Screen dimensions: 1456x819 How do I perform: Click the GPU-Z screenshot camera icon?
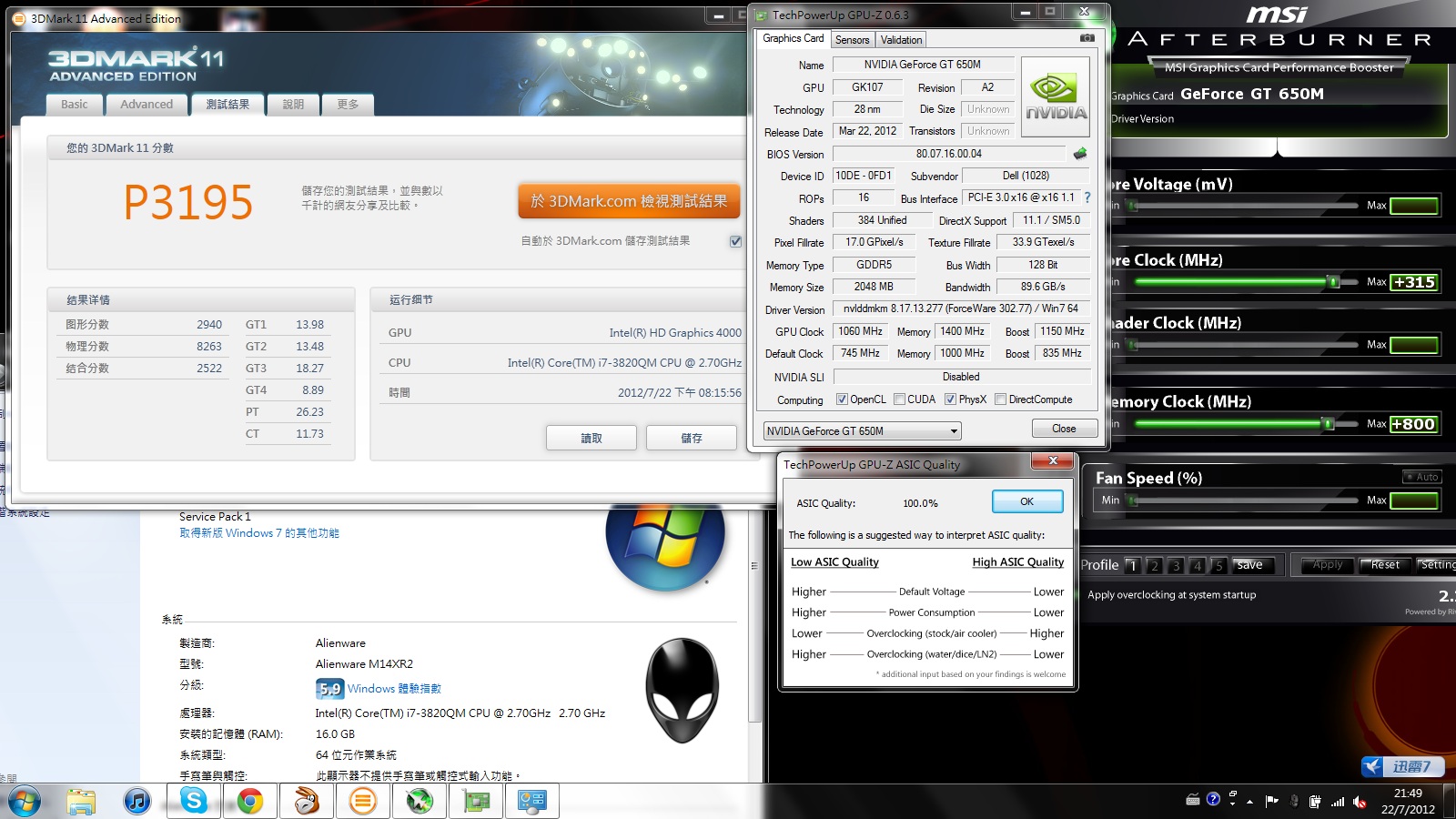click(1087, 38)
